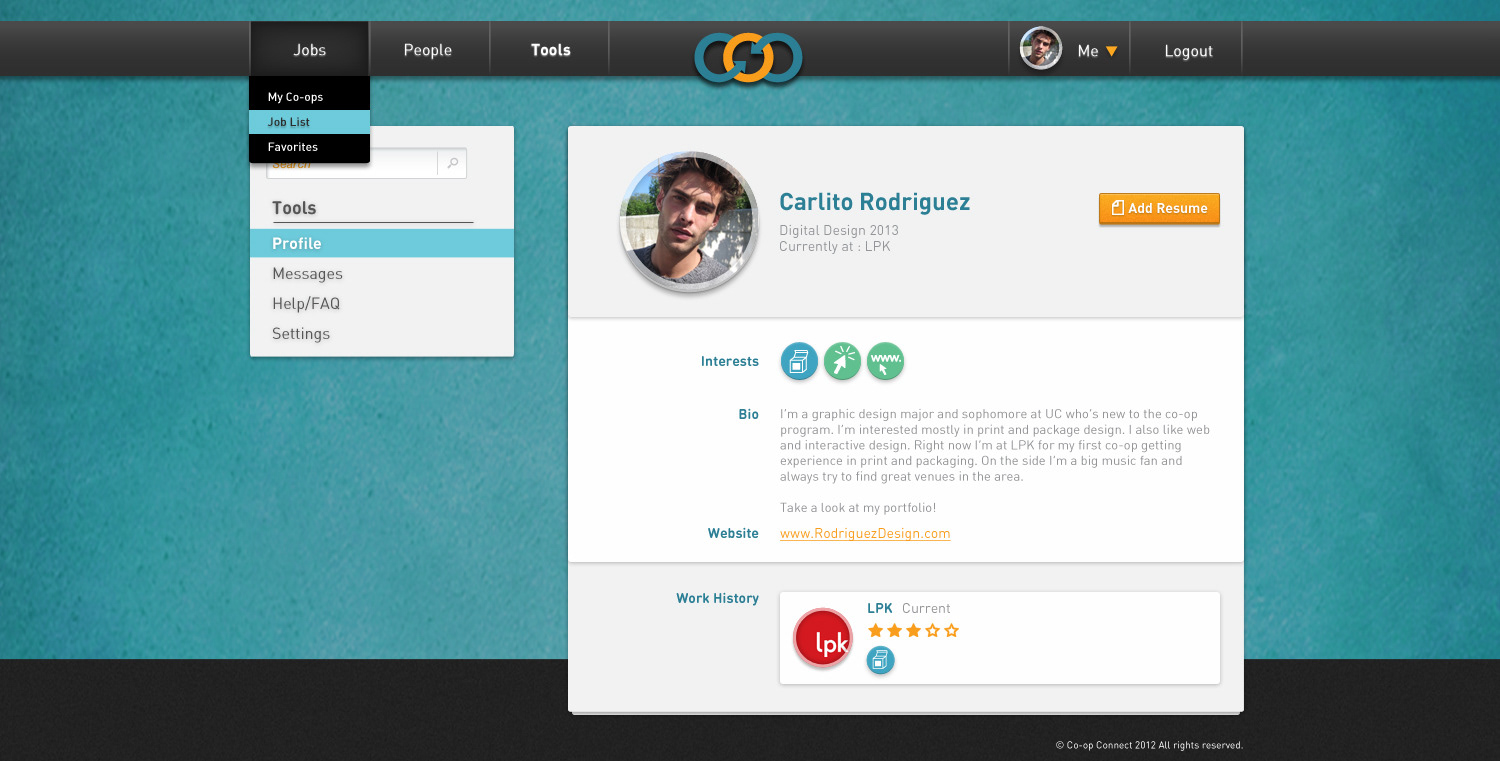The width and height of the screenshot is (1500, 761).
Task: Click the first star in LPK rating
Action: [876, 631]
